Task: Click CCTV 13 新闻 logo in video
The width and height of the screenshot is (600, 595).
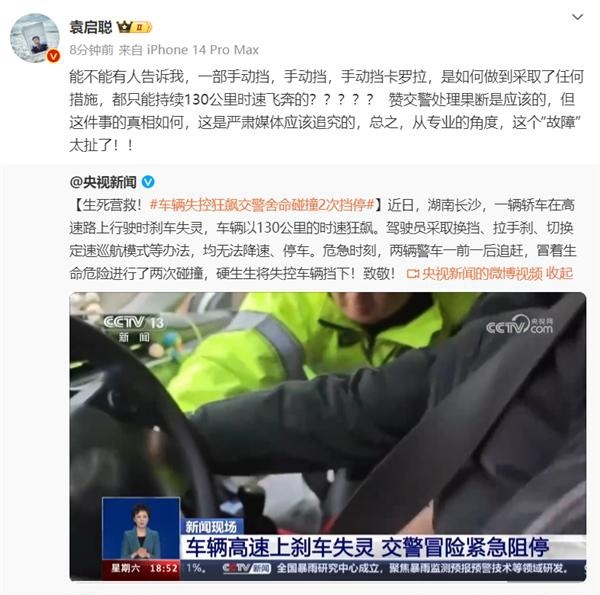Action: tap(134, 328)
